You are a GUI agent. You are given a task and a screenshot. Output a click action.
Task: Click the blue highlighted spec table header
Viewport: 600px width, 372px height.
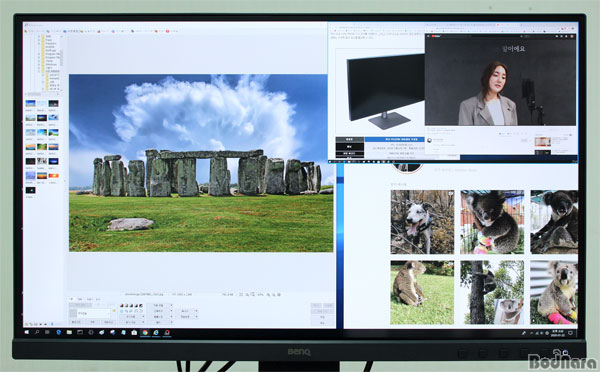(x=395, y=139)
